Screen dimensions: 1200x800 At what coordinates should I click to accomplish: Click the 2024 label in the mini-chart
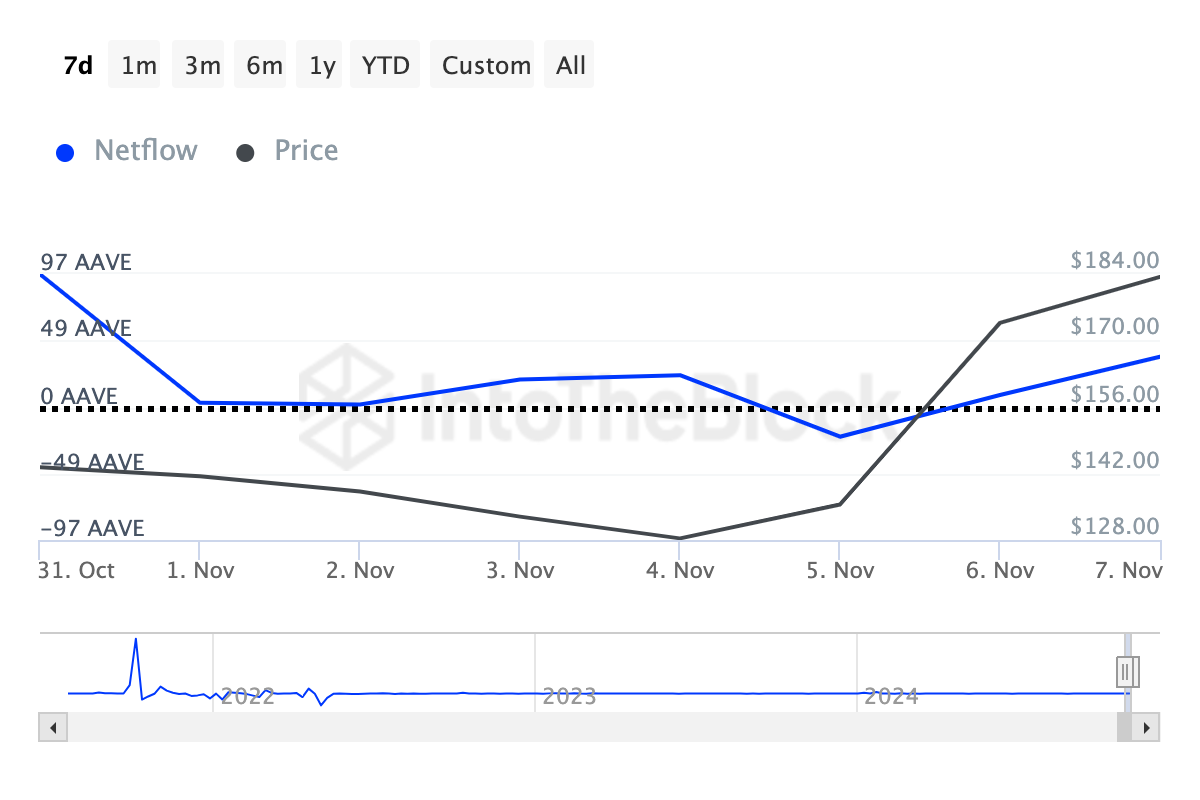click(x=893, y=697)
